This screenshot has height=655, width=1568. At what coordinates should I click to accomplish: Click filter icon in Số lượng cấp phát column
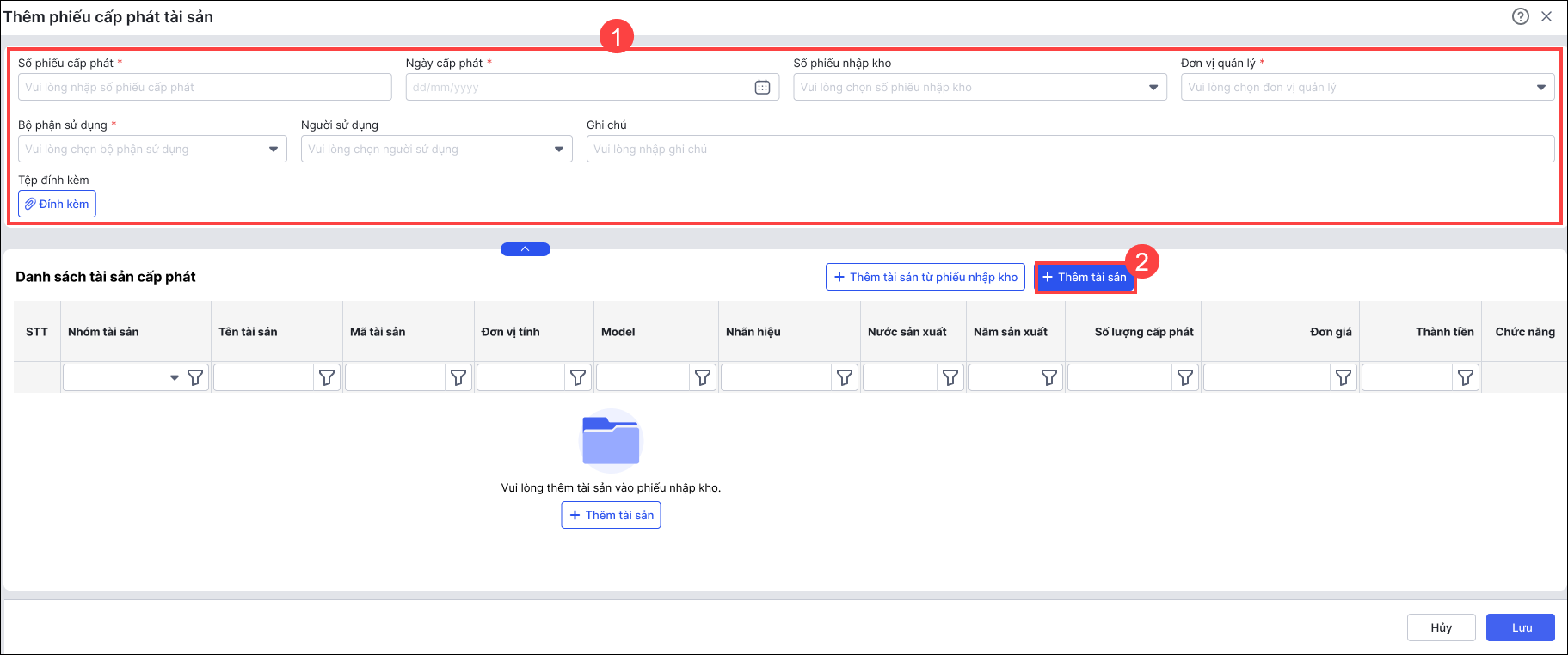1185,377
